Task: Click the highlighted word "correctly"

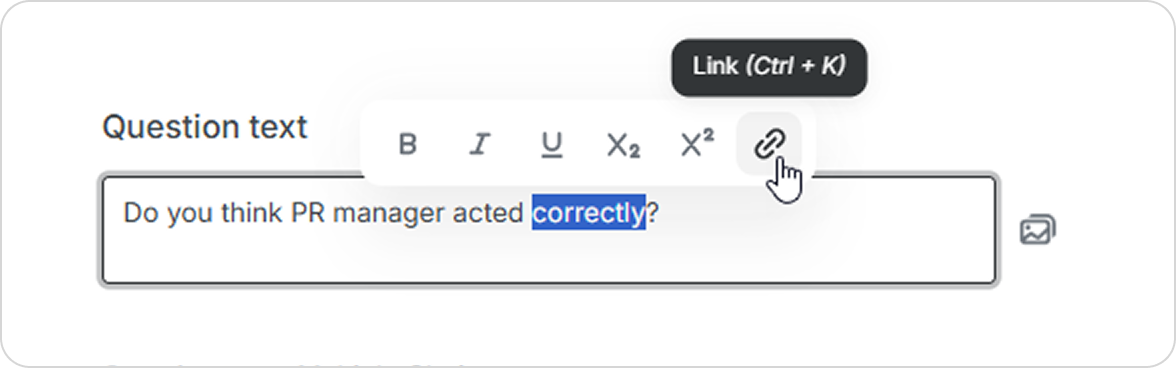Action: tap(589, 214)
